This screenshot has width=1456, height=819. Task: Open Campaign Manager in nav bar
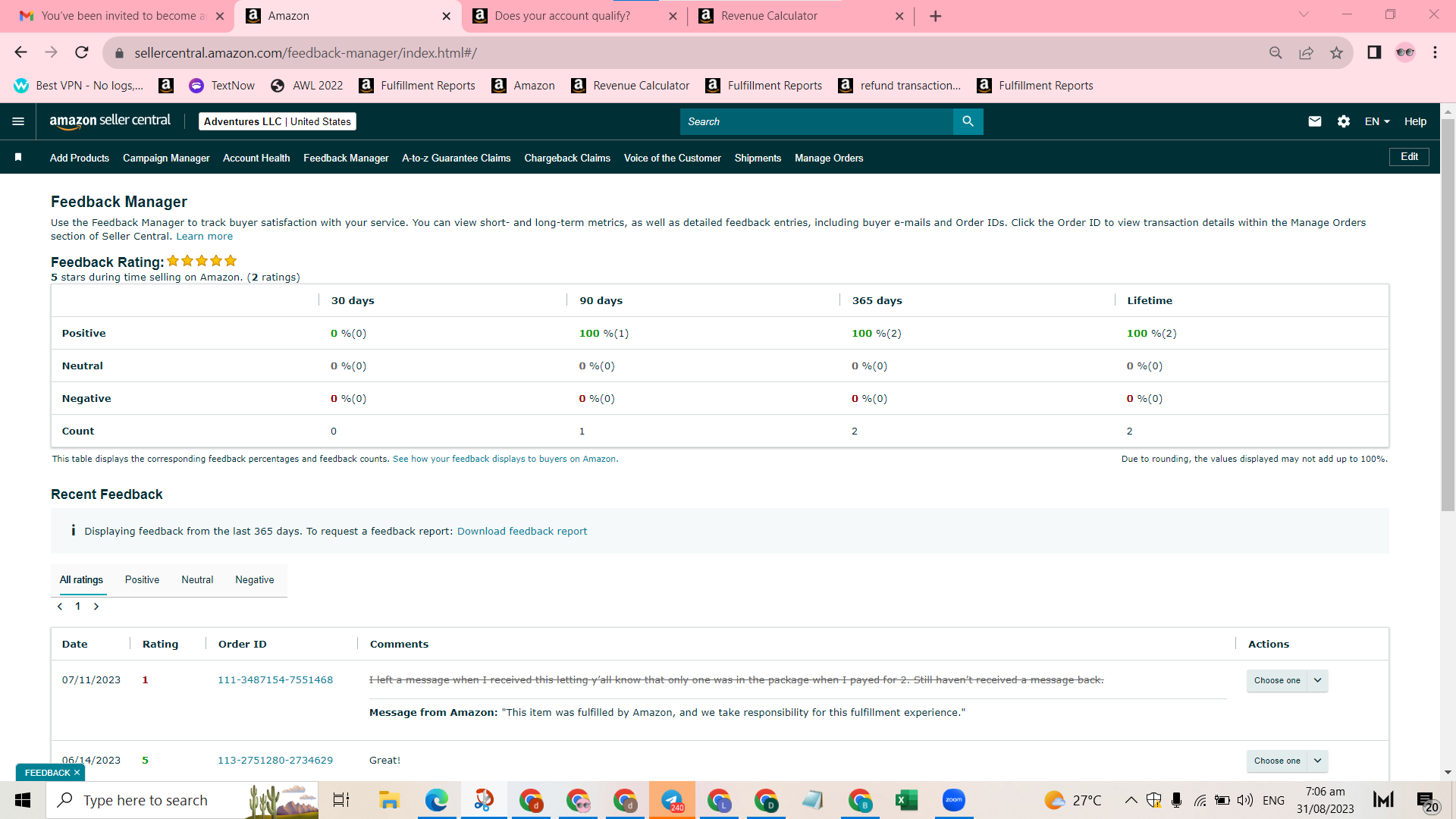coord(166,158)
